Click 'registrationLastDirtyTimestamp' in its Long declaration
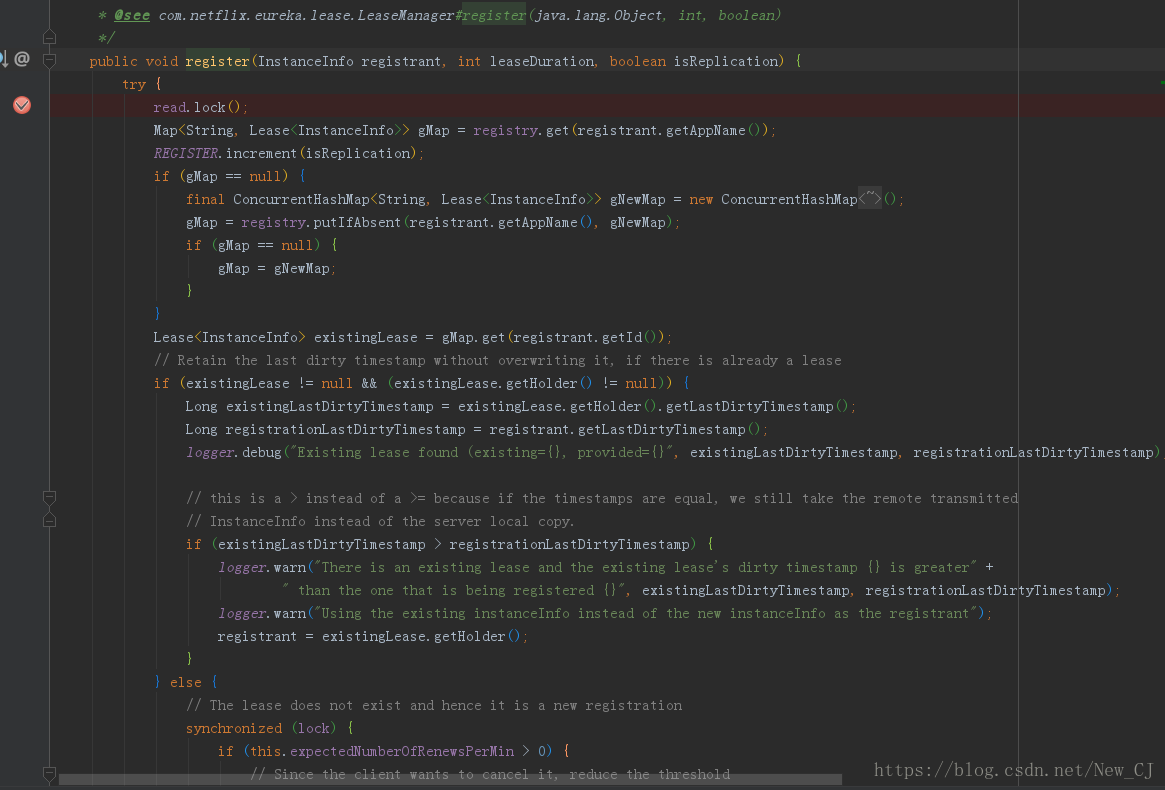1165x790 pixels. (x=345, y=430)
